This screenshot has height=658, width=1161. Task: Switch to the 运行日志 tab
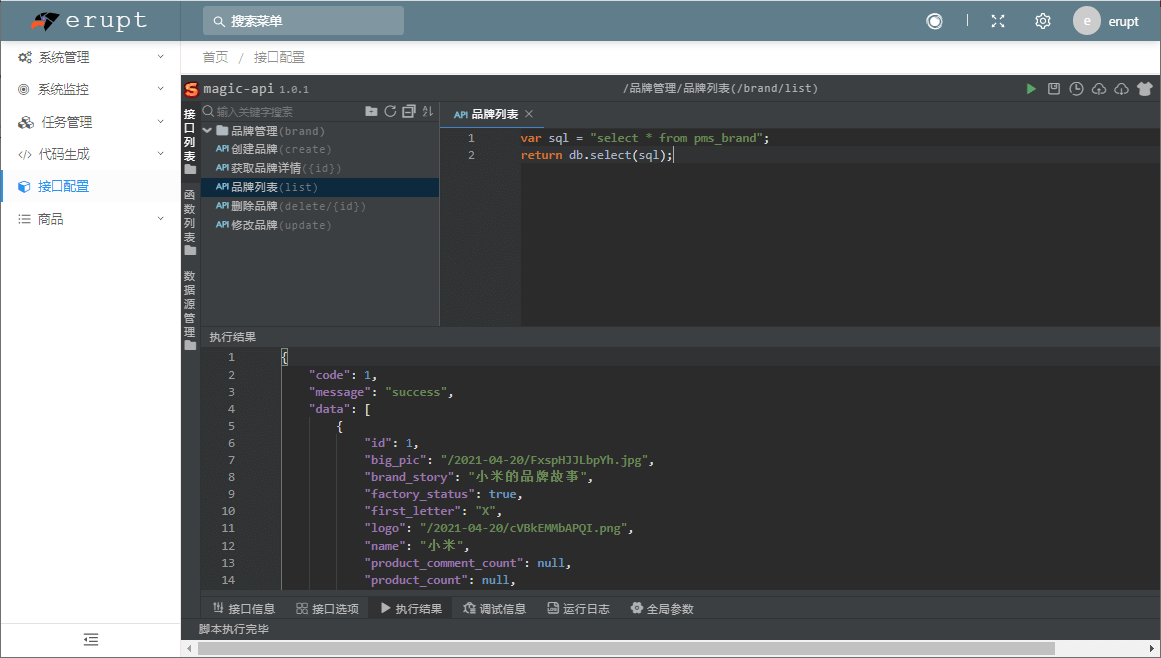point(578,608)
